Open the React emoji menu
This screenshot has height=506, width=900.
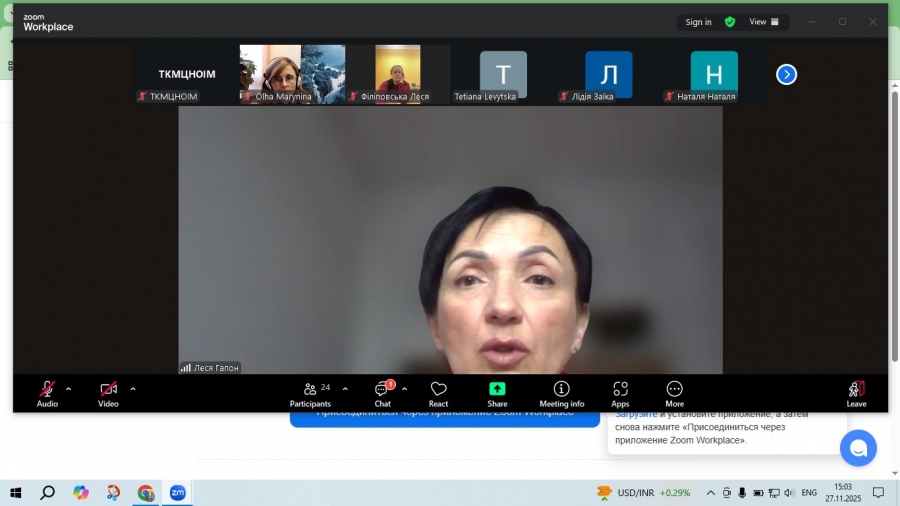[438, 392]
